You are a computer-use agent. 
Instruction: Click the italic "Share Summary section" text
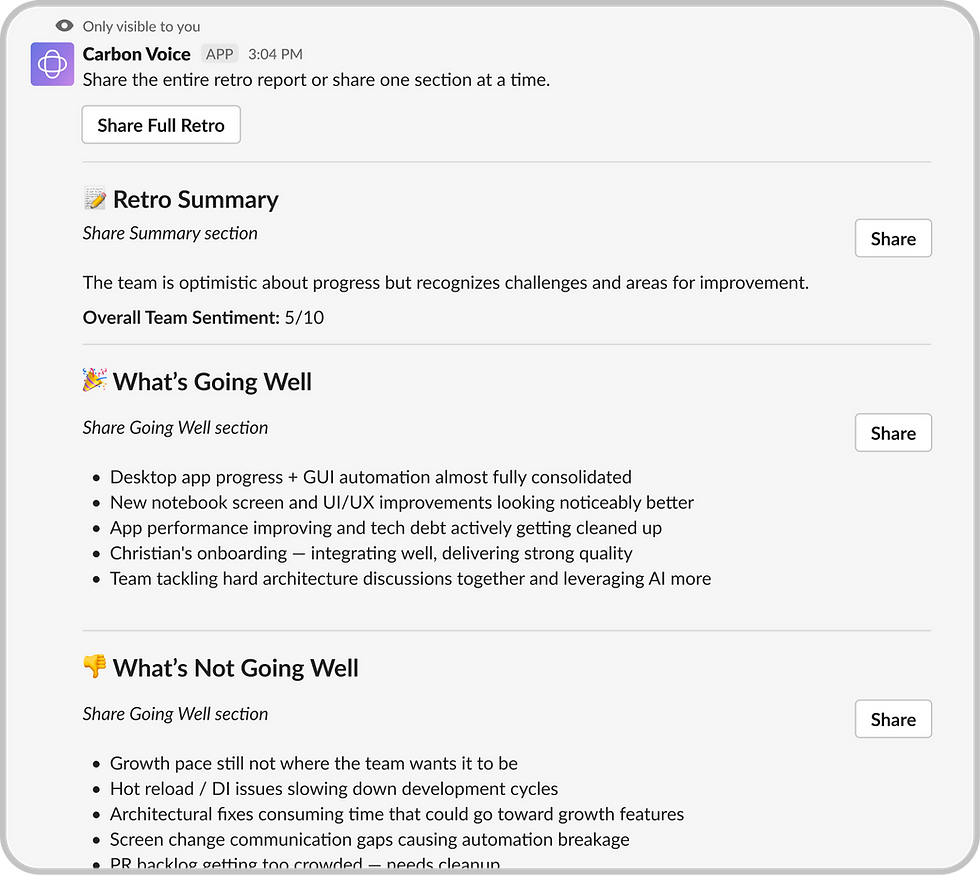pos(170,233)
